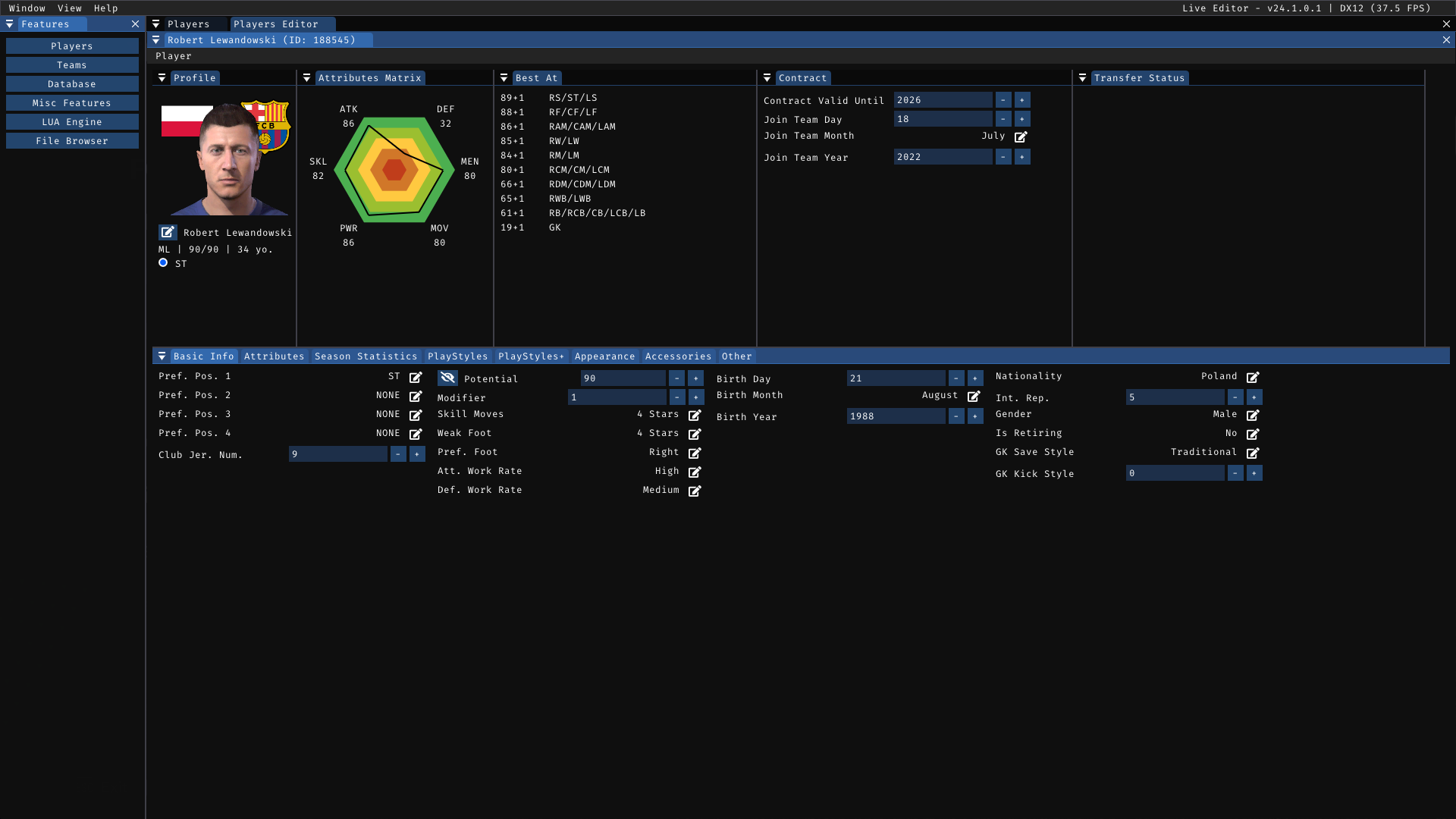The height and width of the screenshot is (819, 1456).
Task: Edit Pref. Pos. 1 position value
Action: pos(416,378)
